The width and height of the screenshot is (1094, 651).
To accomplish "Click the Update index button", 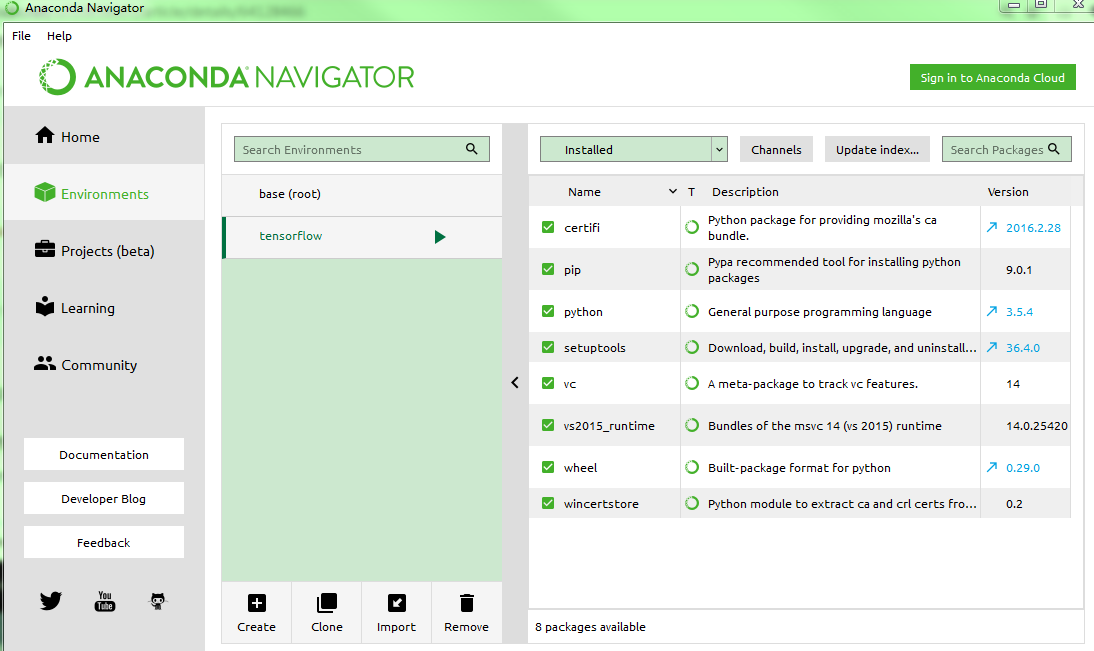I will [x=877, y=149].
